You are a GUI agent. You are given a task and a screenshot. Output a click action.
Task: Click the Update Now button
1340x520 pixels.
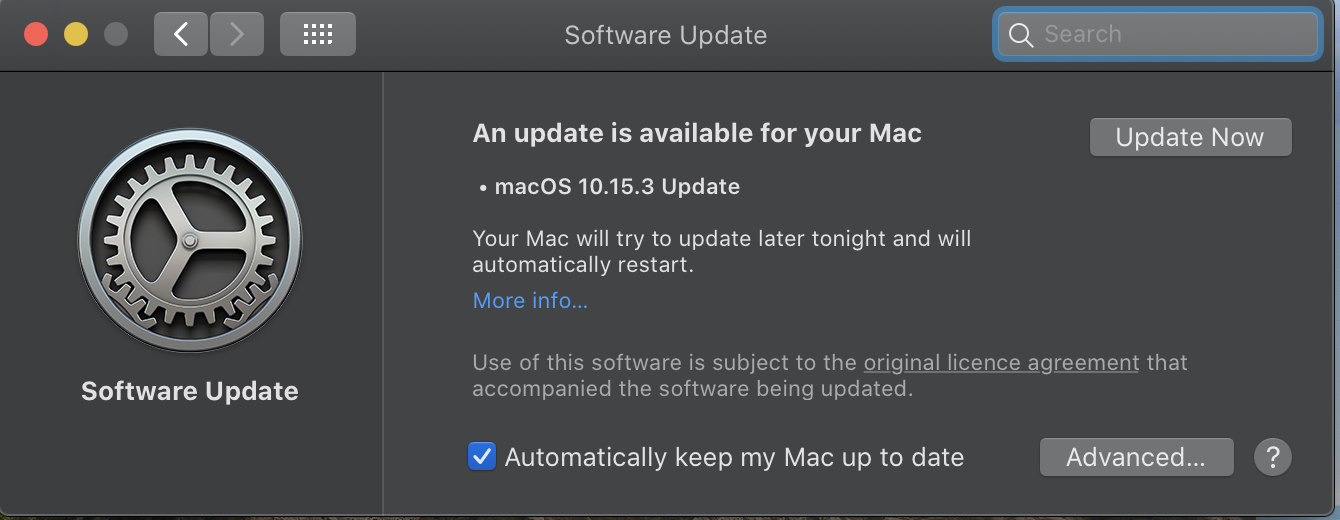pyautogui.click(x=1190, y=137)
